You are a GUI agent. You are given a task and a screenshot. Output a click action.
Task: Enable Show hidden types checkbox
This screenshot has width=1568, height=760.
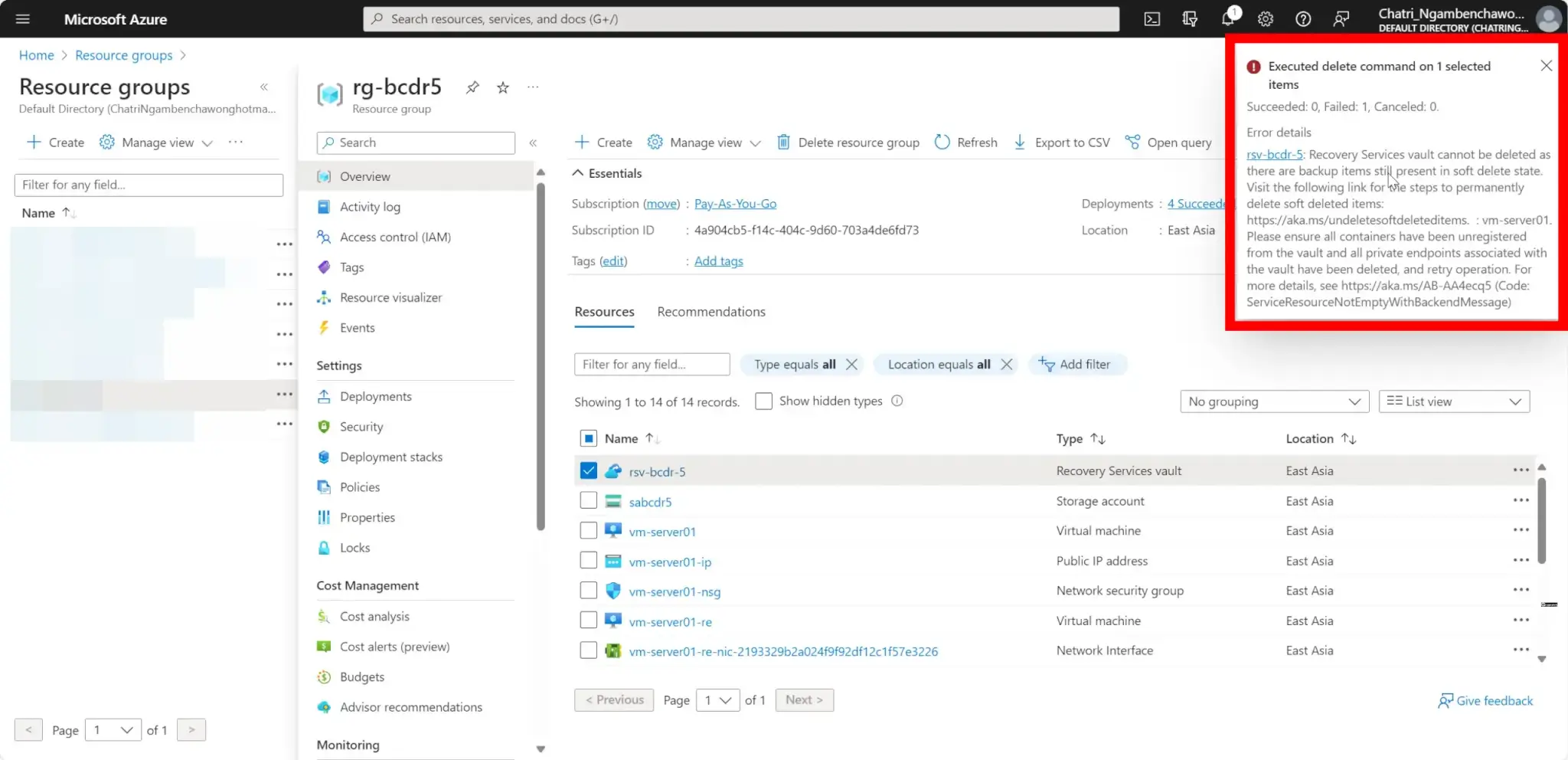763,401
